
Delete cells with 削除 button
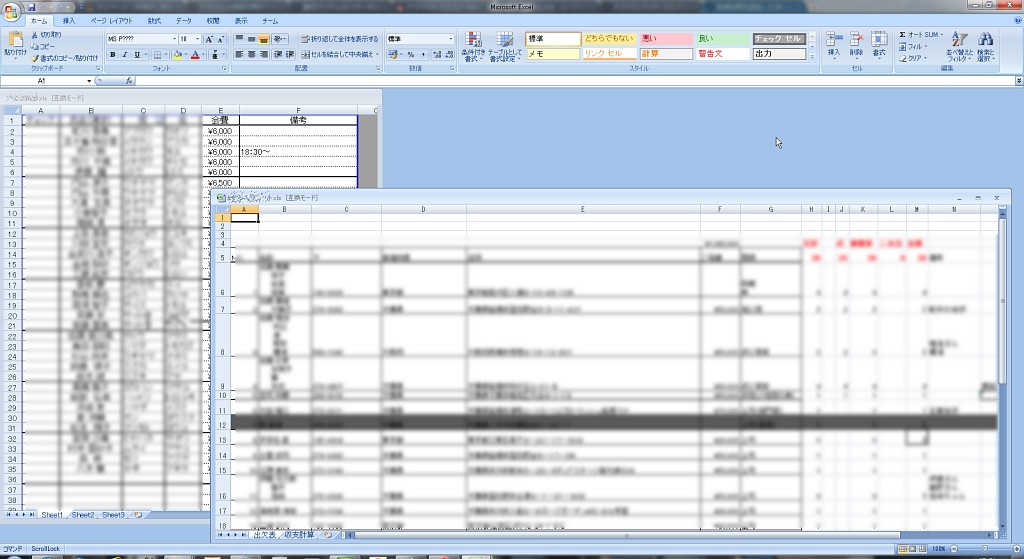click(856, 44)
